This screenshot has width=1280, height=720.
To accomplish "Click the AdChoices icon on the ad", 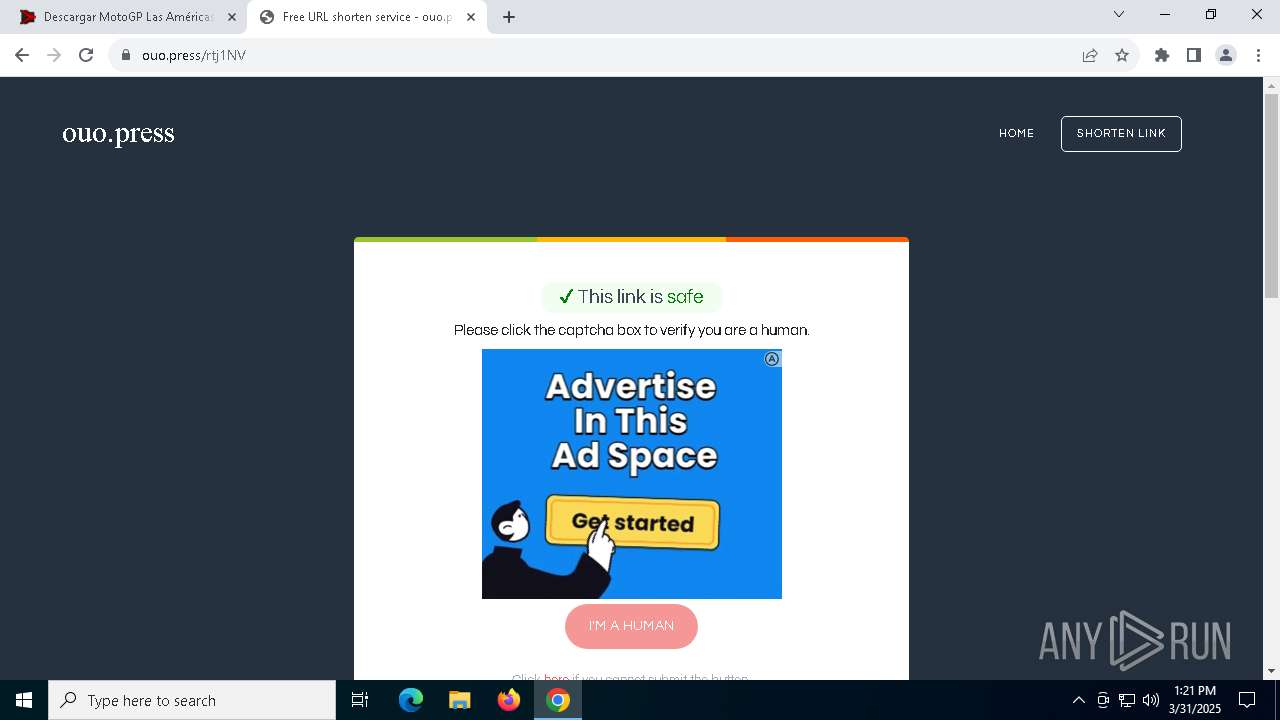I will [x=772, y=359].
